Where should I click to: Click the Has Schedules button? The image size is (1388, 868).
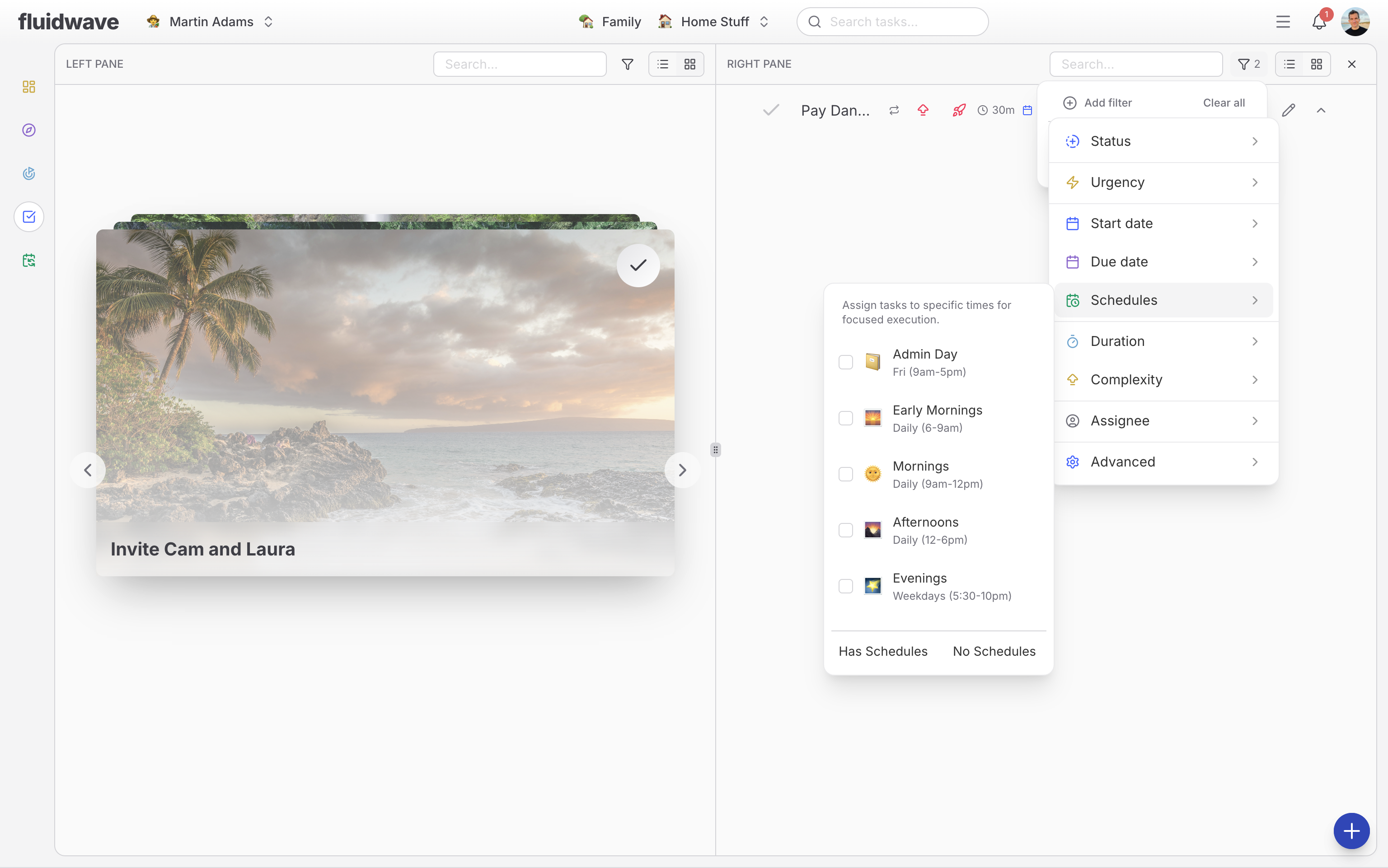click(883, 651)
